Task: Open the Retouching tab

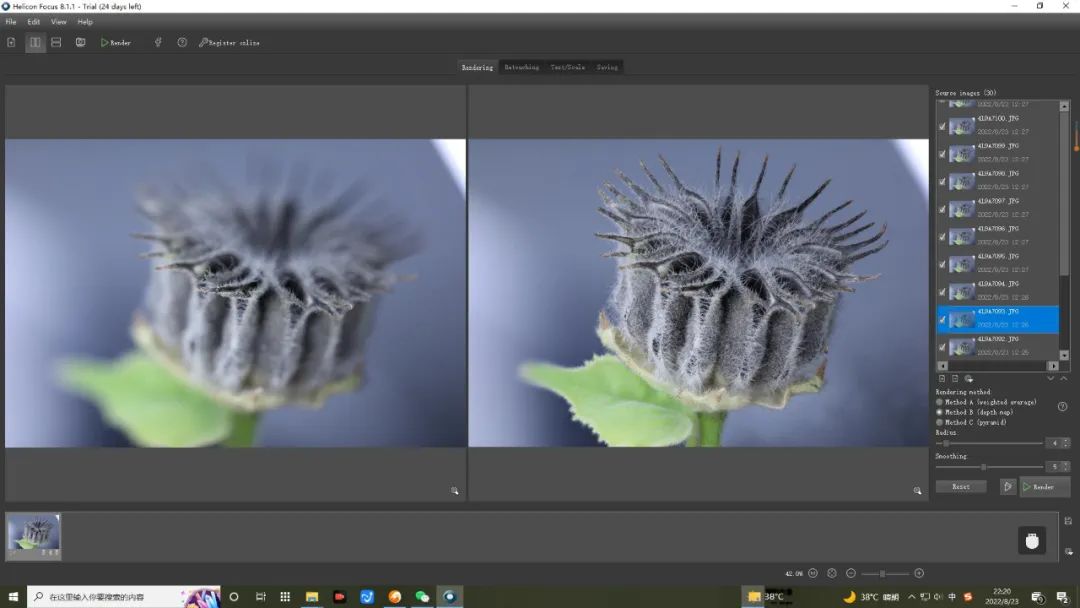Action: 521,67
